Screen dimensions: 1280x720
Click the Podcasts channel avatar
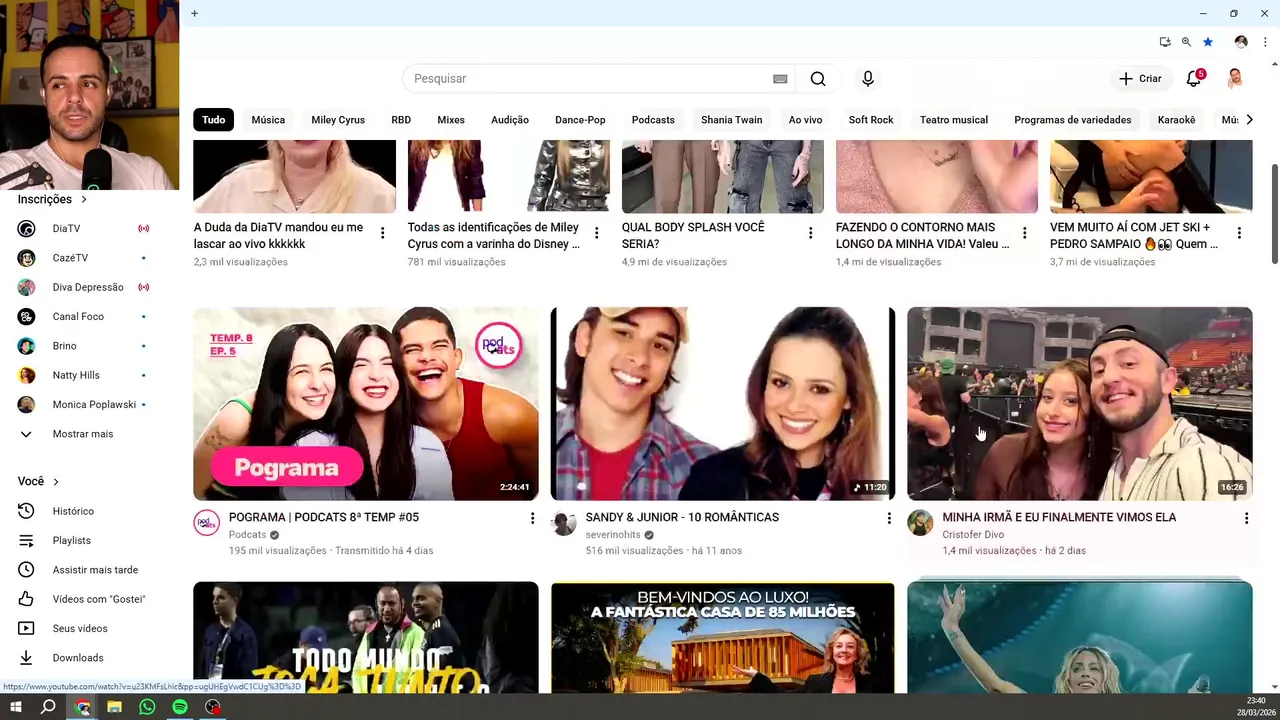pyautogui.click(x=207, y=523)
